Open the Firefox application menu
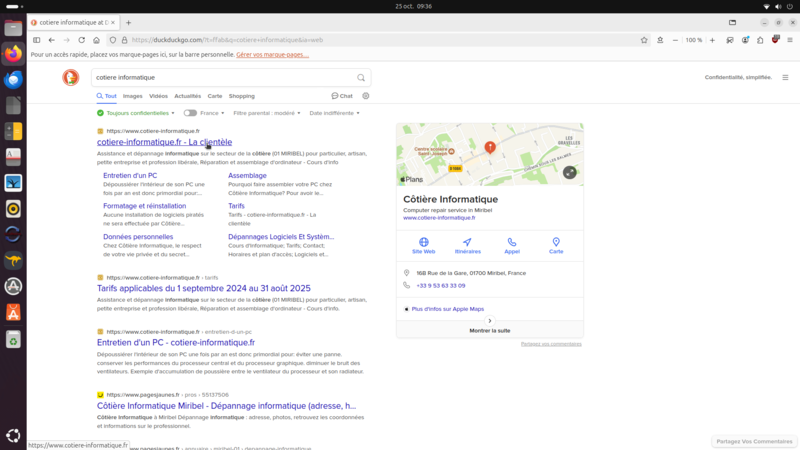This screenshot has width=800, height=450. point(790,40)
